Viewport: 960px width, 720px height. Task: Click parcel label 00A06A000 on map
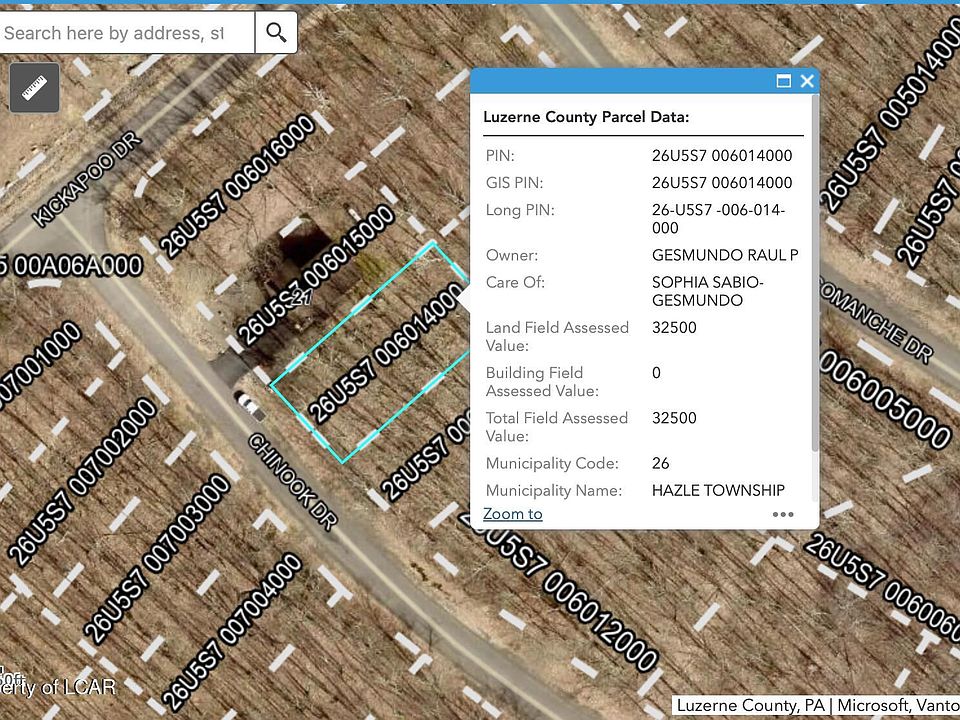[x=78, y=266]
